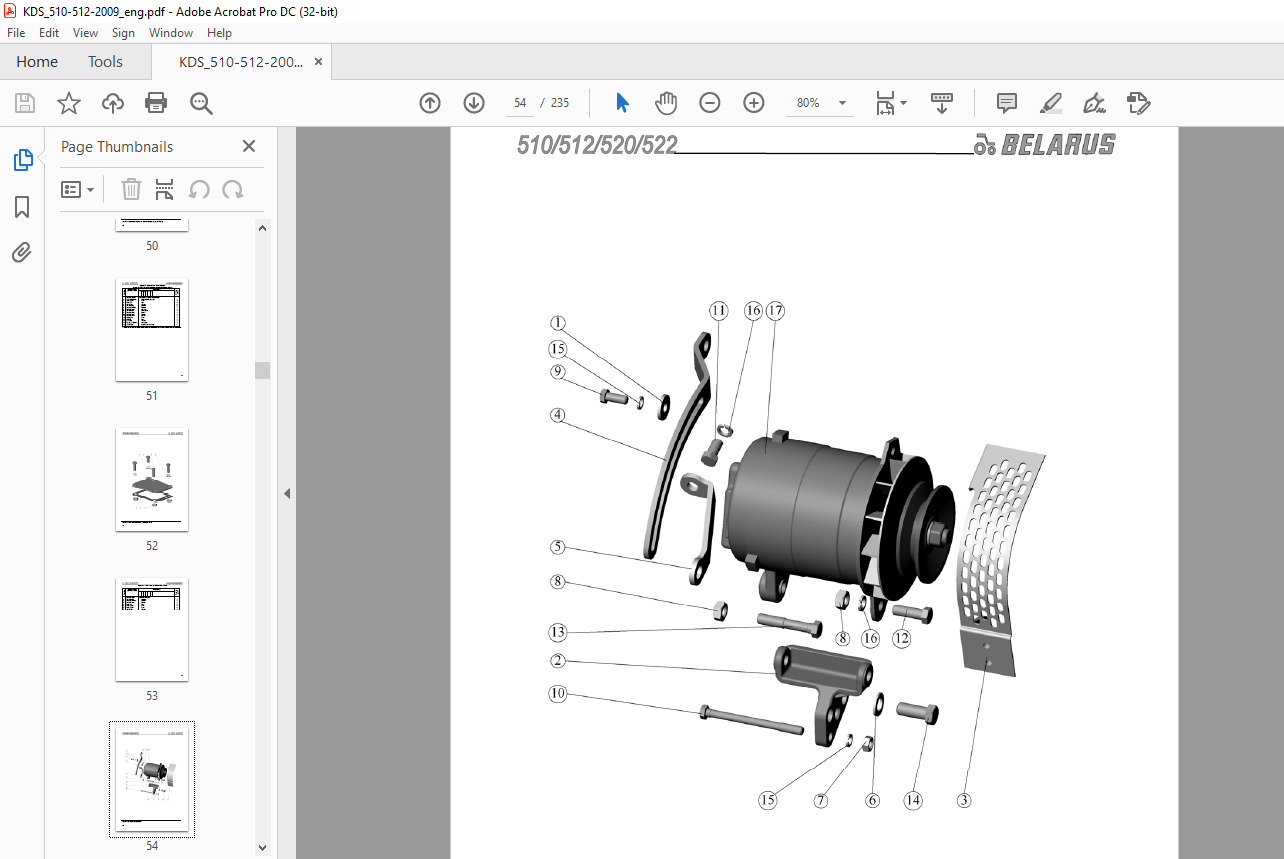This screenshot has width=1284, height=859.
Task: Select the Highlight text pen
Action: (1051, 103)
